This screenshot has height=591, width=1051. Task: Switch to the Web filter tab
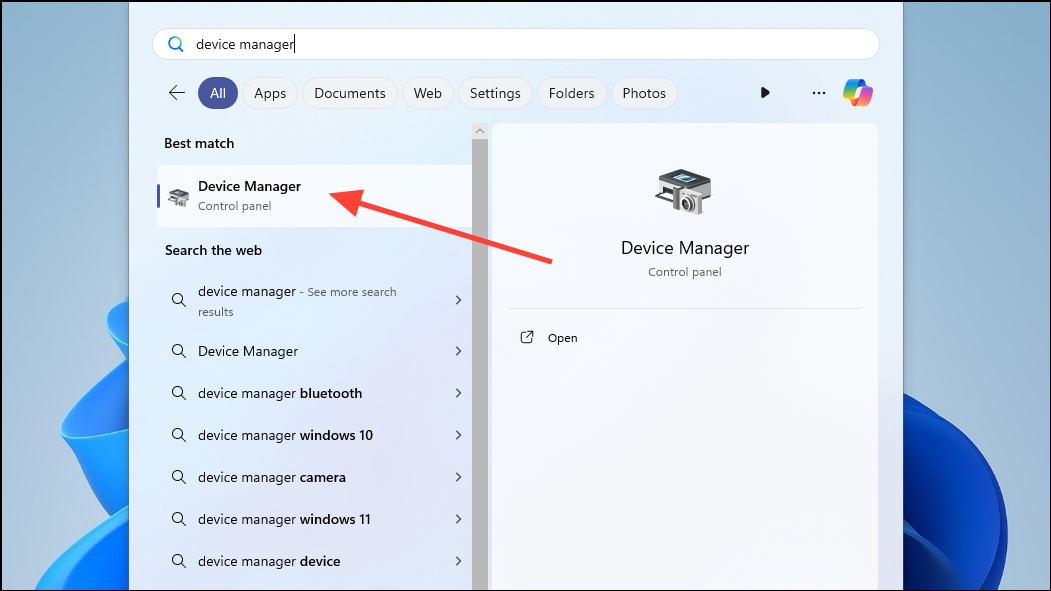(428, 93)
